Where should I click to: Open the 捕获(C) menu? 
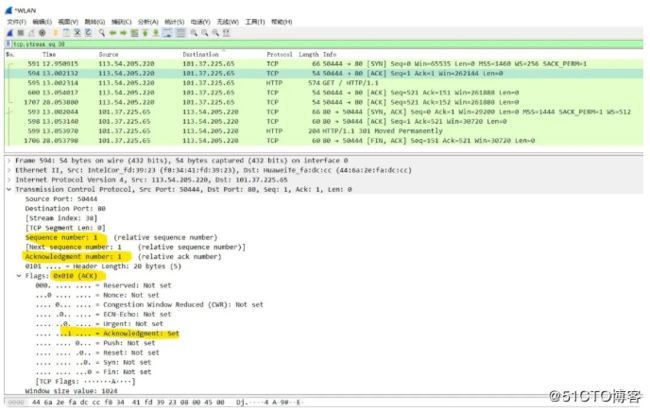point(121,22)
